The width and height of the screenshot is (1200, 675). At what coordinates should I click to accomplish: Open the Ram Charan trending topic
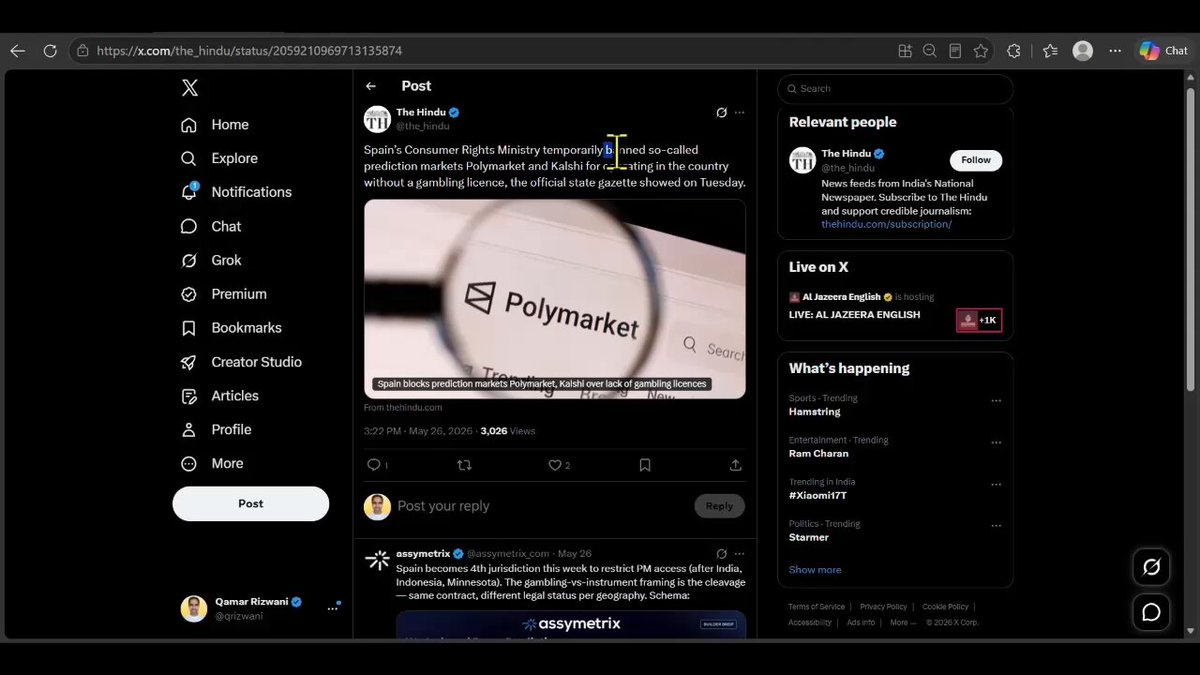[819, 454]
